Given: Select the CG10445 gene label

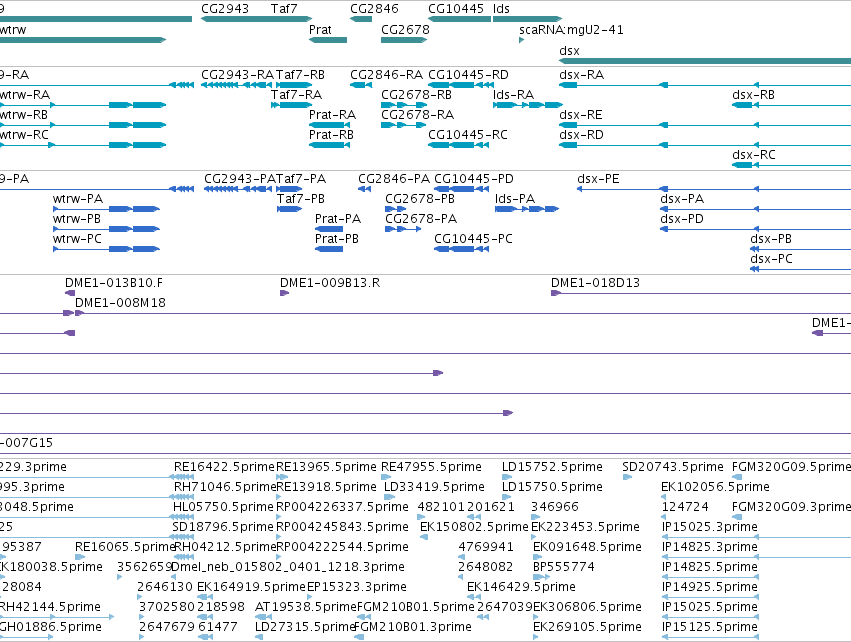Looking at the screenshot, I should click(x=456, y=9).
